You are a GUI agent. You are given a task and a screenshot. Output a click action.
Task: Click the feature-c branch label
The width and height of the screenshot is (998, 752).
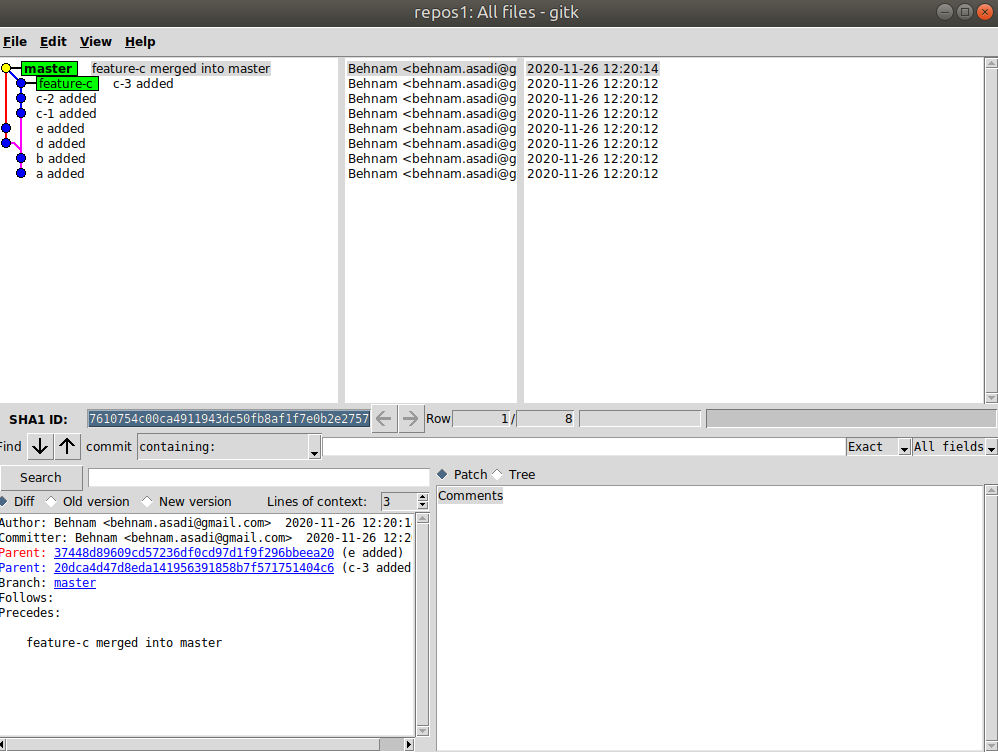tap(66, 84)
